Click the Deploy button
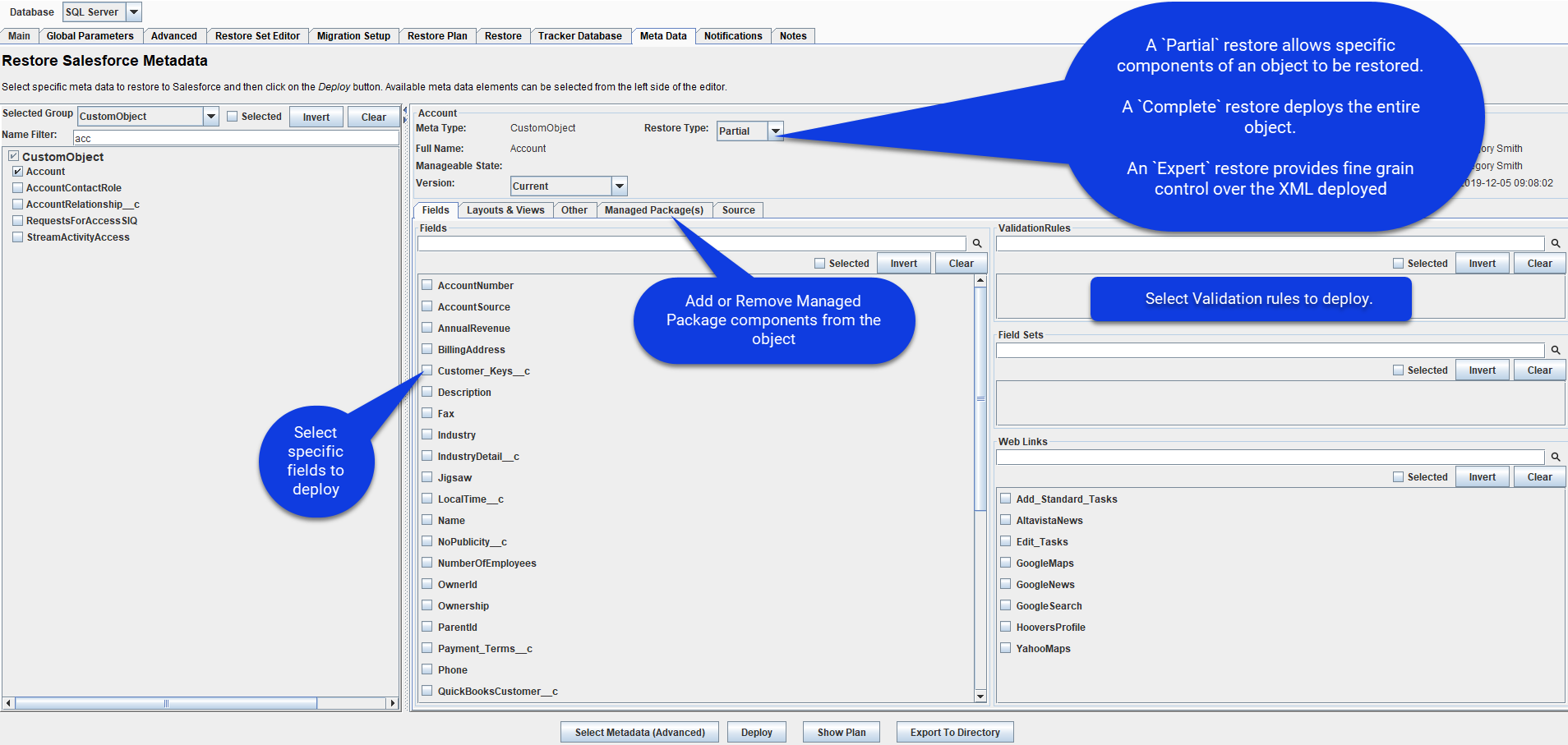The width and height of the screenshot is (1568, 745). 757,733
